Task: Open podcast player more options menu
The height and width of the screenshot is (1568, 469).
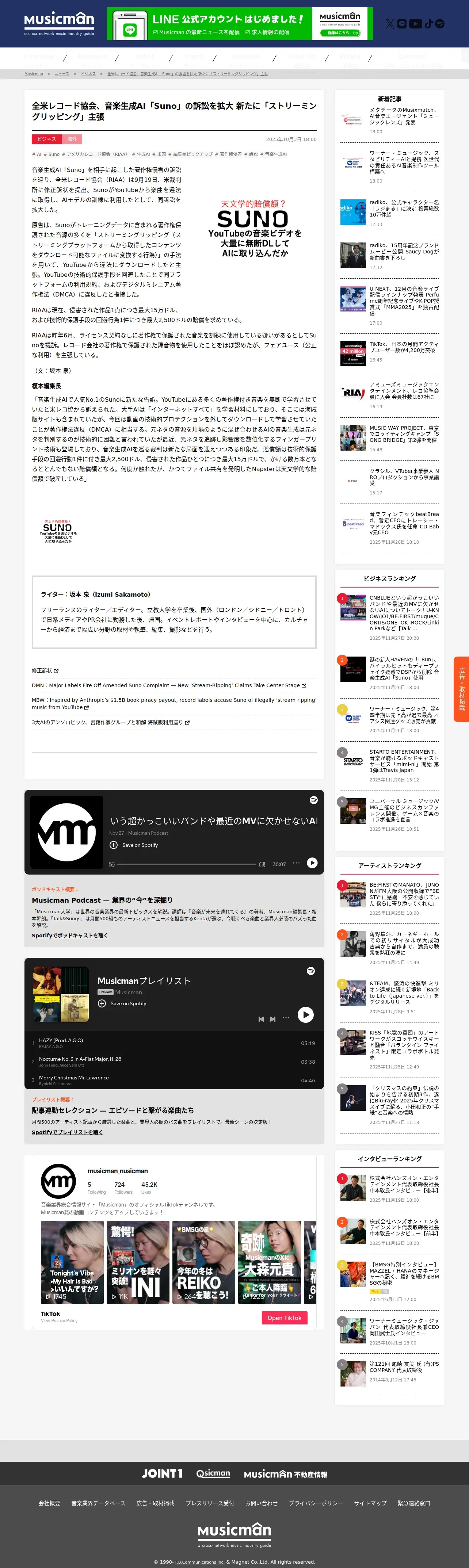Action: 296,863
